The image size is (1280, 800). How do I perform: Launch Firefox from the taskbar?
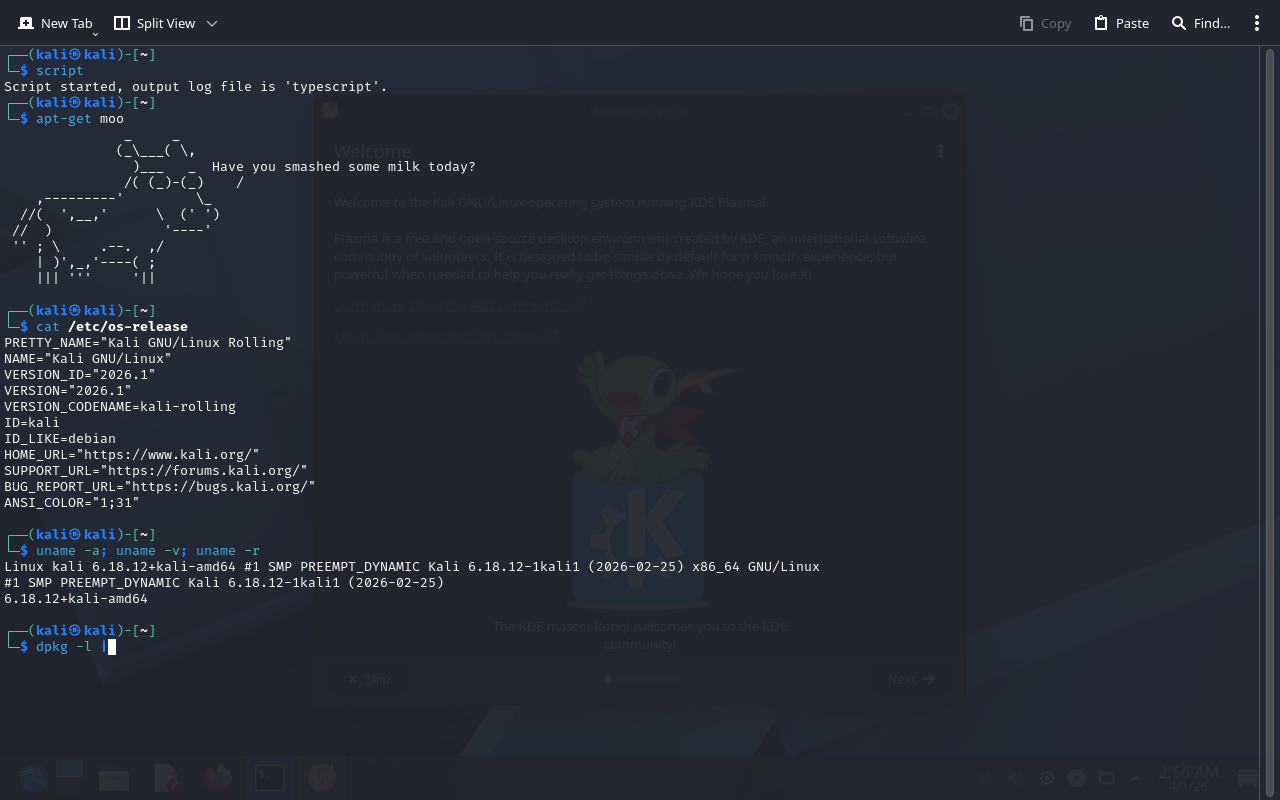218,777
